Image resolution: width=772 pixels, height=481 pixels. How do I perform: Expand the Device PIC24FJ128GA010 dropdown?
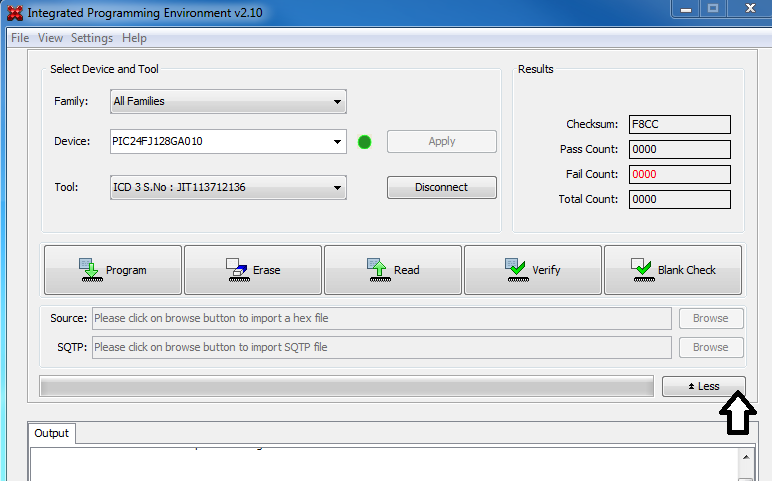[x=337, y=142]
